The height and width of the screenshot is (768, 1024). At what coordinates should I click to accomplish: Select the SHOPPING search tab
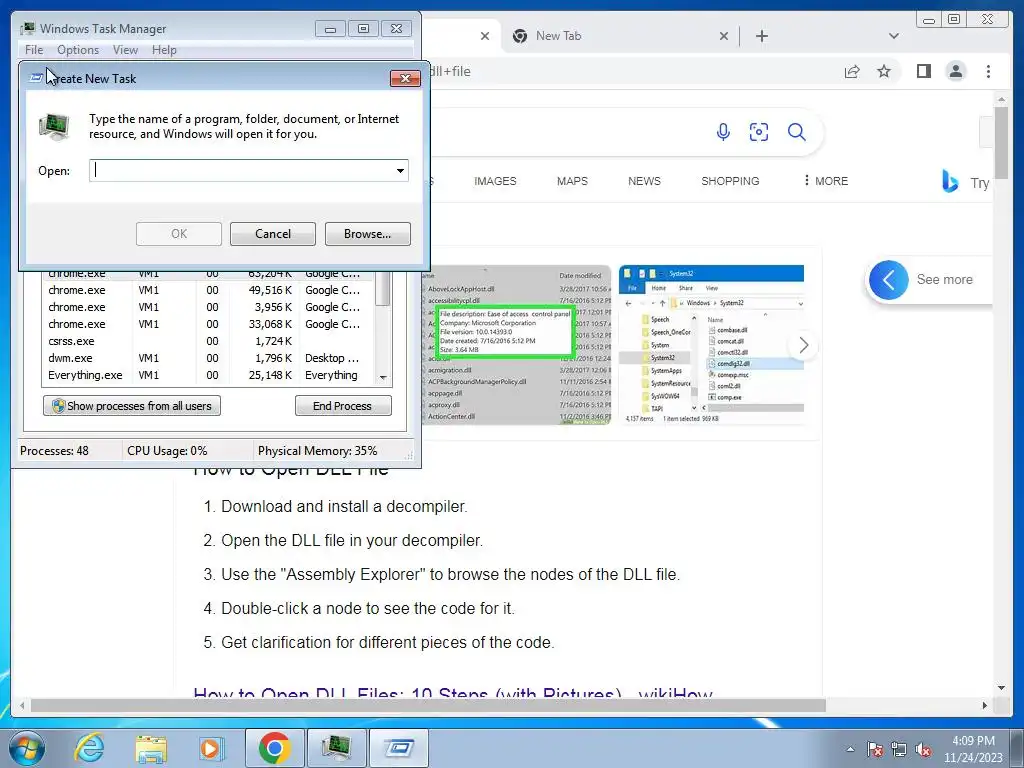(730, 181)
